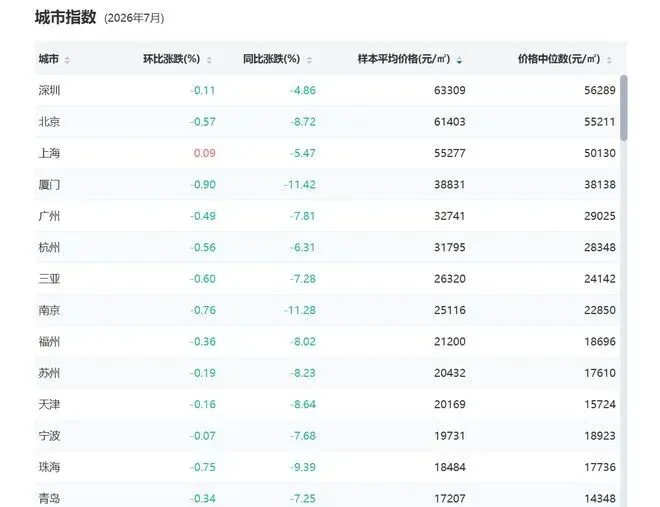Viewport: 660px width, 507px height.
Task: Select the 宁波 city name
Action: pyautogui.click(x=49, y=436)
